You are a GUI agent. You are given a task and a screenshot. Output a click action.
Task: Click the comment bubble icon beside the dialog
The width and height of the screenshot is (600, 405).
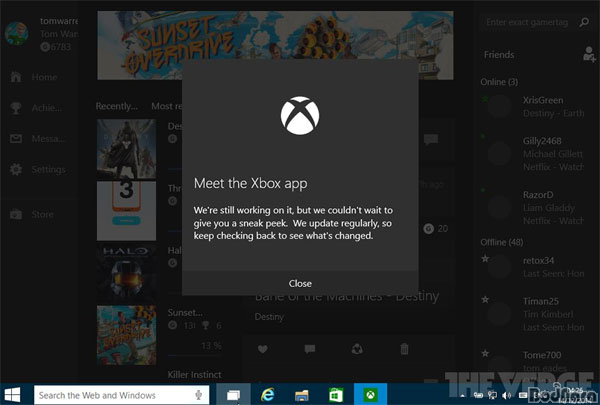(x=431, y=139)
